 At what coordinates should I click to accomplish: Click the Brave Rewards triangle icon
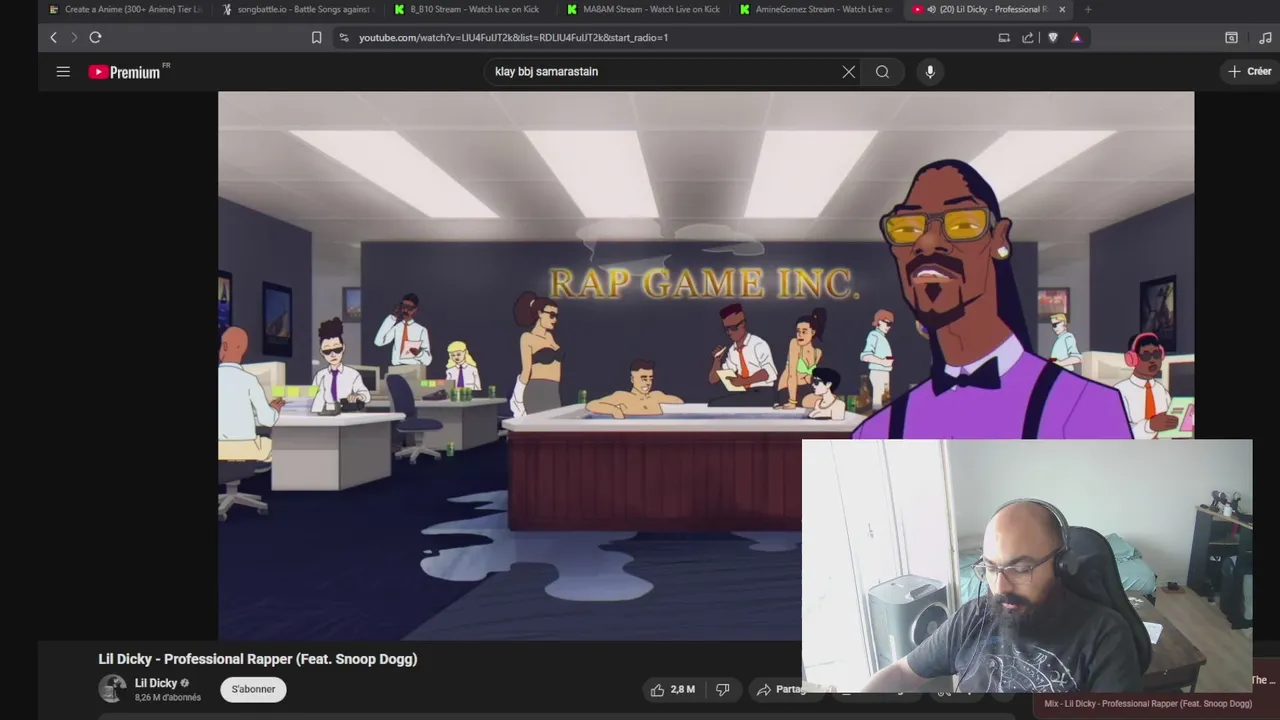(1076, 37)
